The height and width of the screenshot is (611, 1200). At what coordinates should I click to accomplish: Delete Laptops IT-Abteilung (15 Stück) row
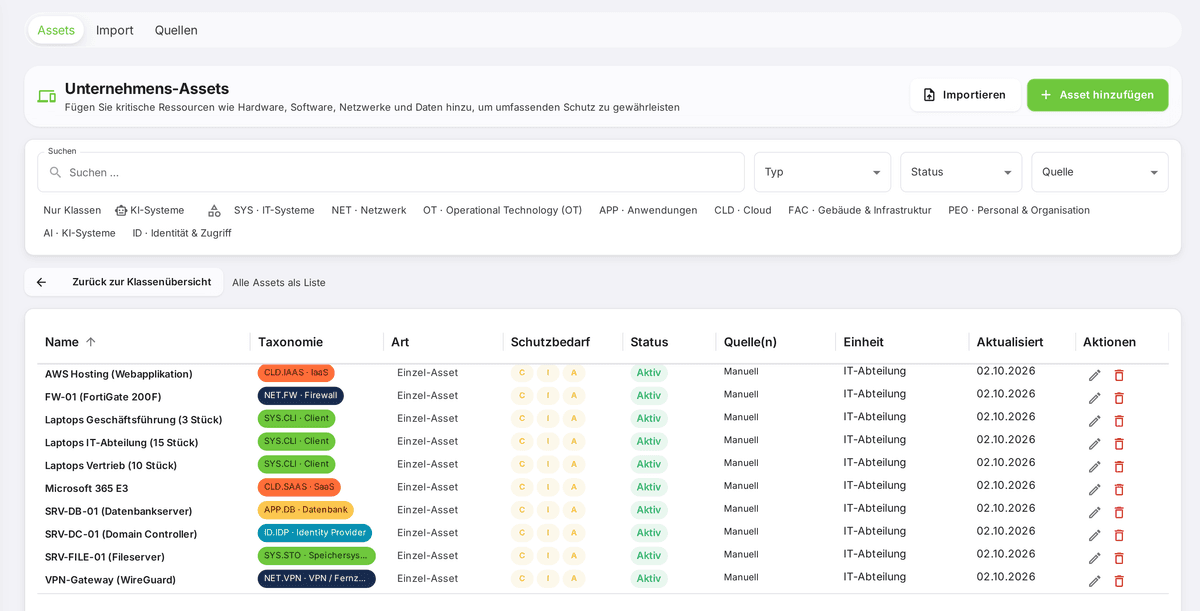[1119, 444]
